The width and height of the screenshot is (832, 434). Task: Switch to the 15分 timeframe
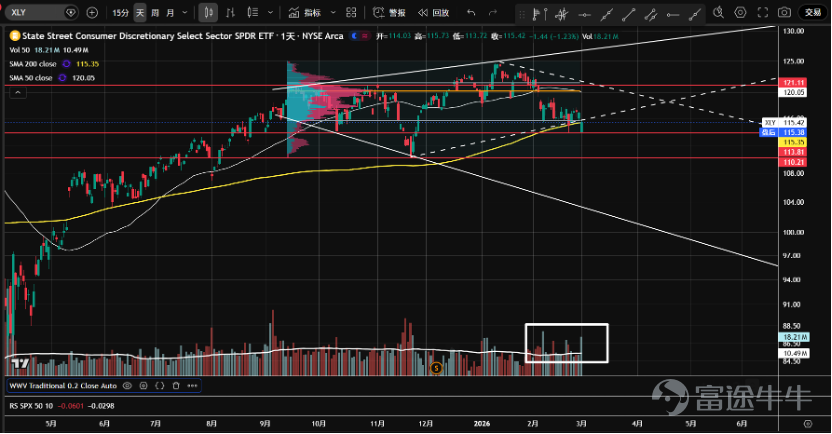coord(120,12)
